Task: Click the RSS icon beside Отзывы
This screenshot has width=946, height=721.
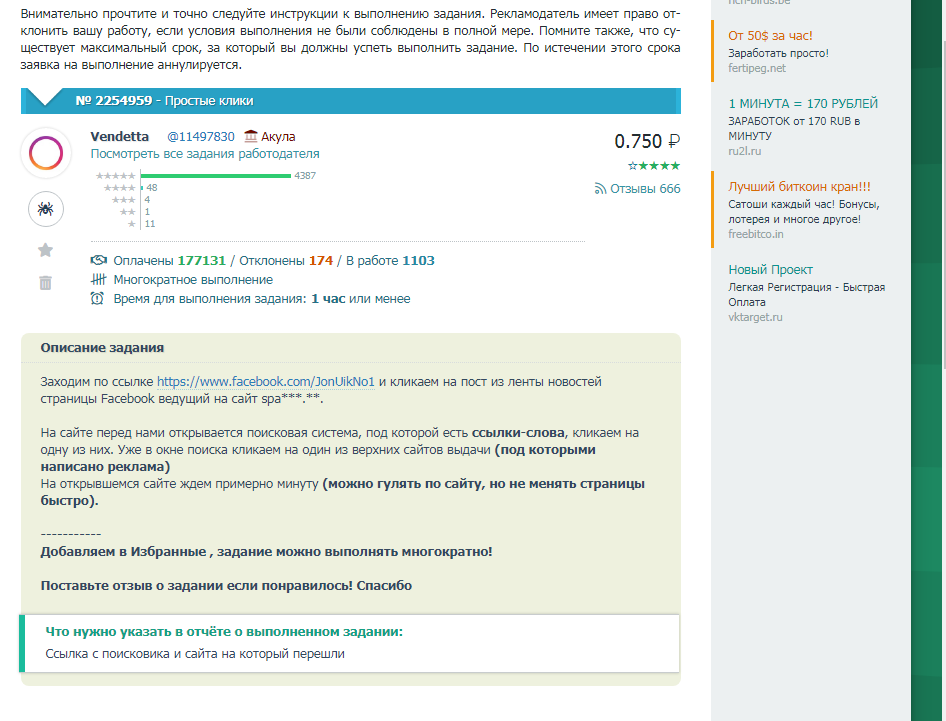Action: (x=600, y=189)
